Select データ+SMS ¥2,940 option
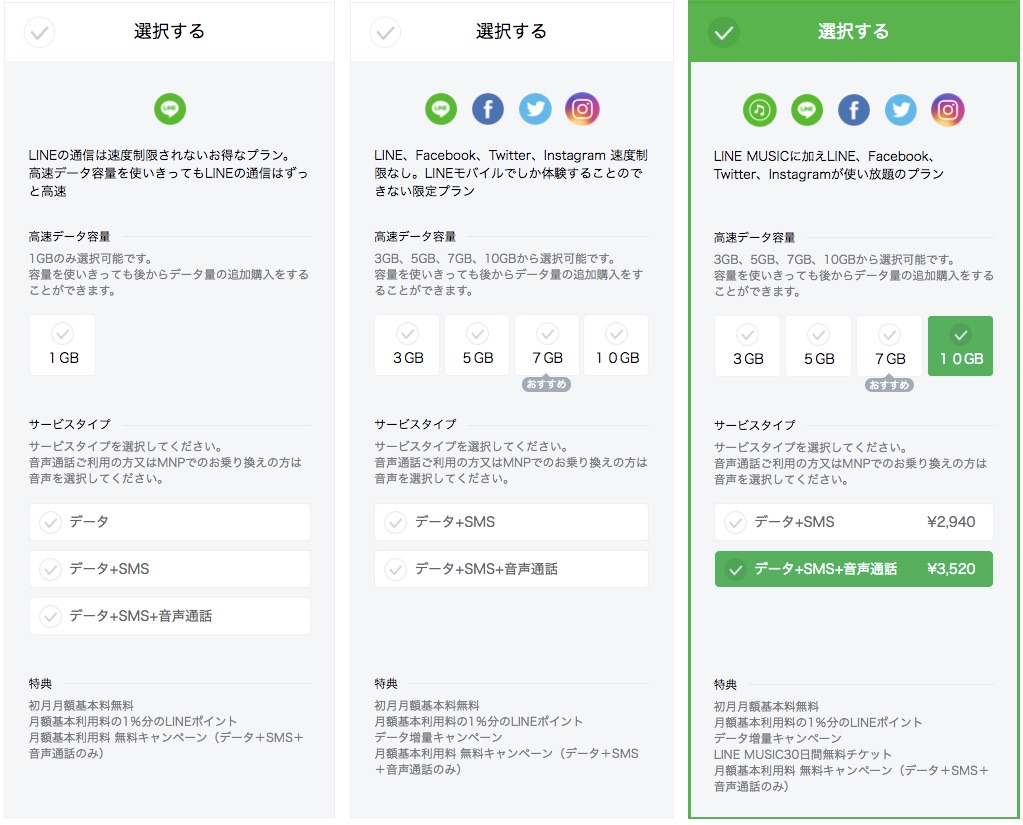1023x825 pixels. (x=853, y=522)
